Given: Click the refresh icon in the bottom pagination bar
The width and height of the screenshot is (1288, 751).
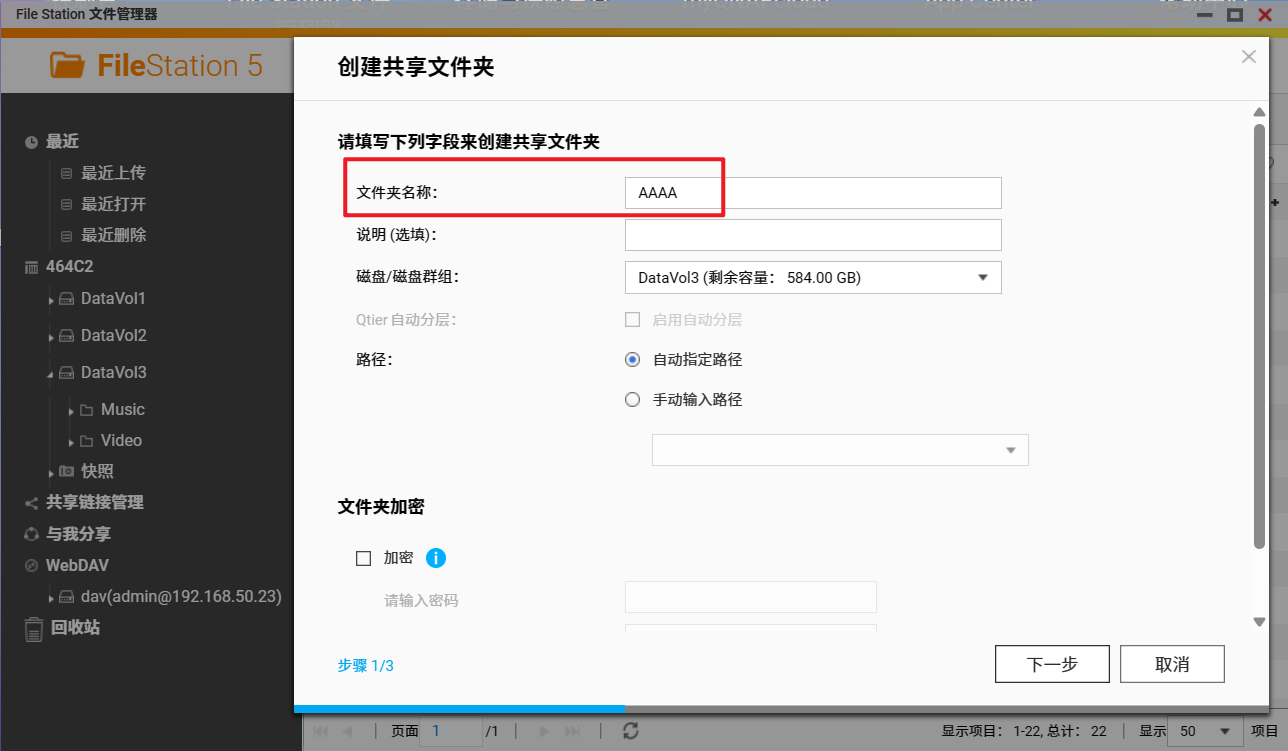Looking at the screenshot, I should point(630,731).
